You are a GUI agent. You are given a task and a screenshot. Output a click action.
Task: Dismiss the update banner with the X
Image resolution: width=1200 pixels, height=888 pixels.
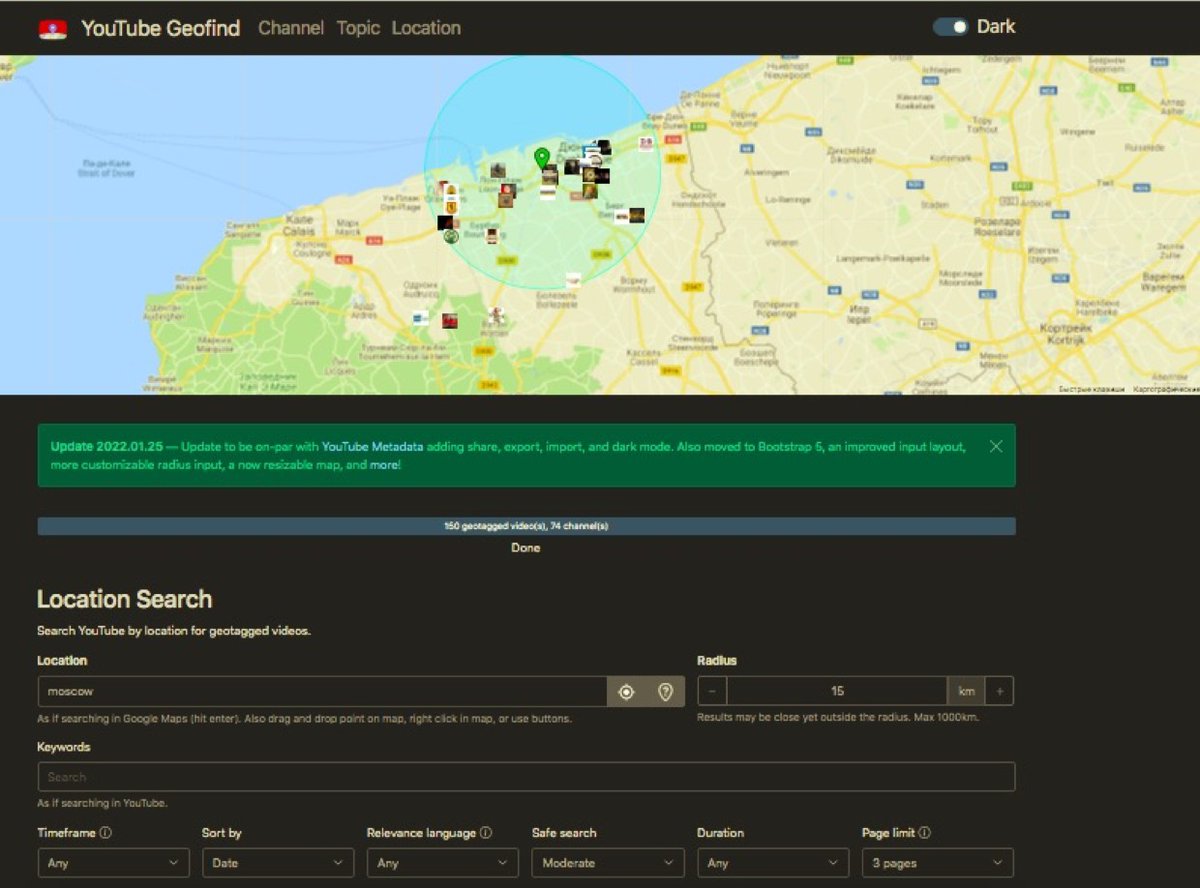pyautogui.click(x=996, y=447)
